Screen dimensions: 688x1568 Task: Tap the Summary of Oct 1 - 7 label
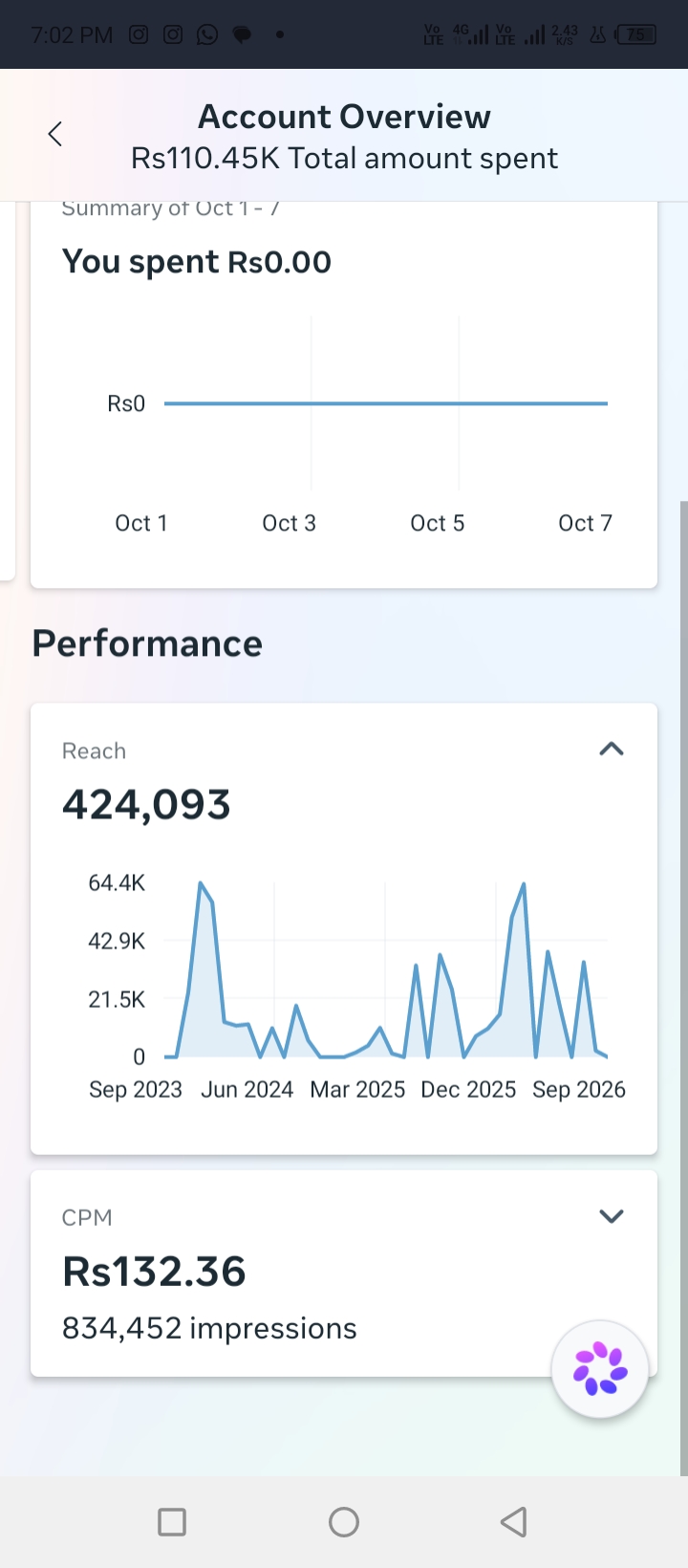point(171,208)
